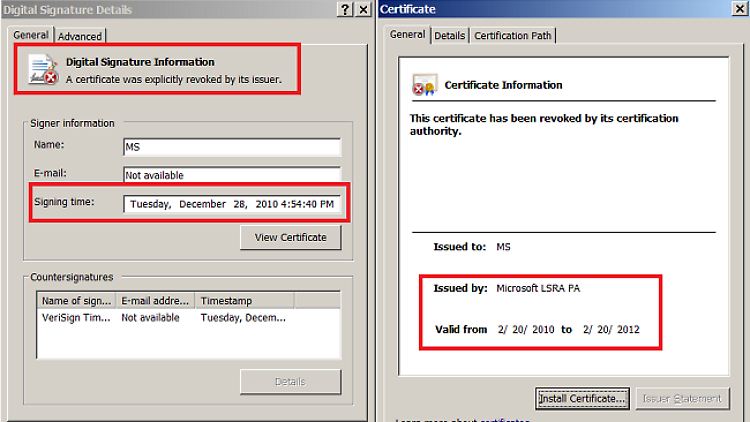750x422 pixels.
Task: Click the revoked signature document icon
Action: tap(44, 70)
